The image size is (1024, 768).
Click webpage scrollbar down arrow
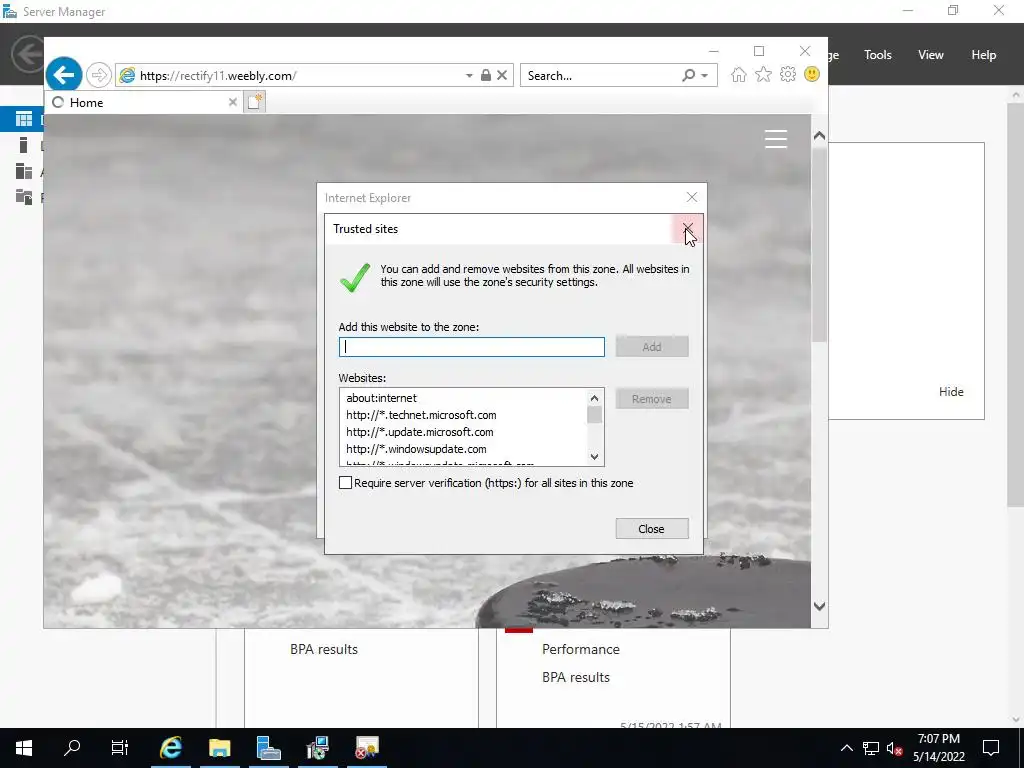coord(819,606)
